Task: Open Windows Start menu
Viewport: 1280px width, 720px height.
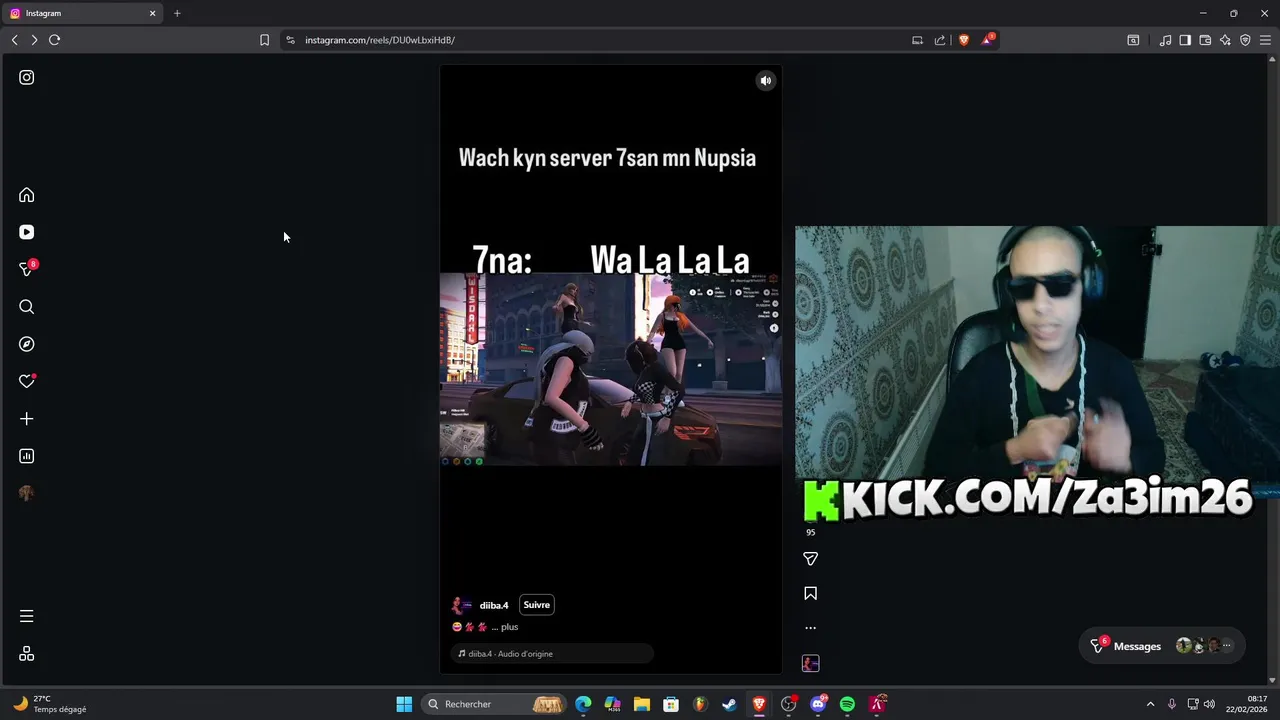Action: tap(404, 704)
